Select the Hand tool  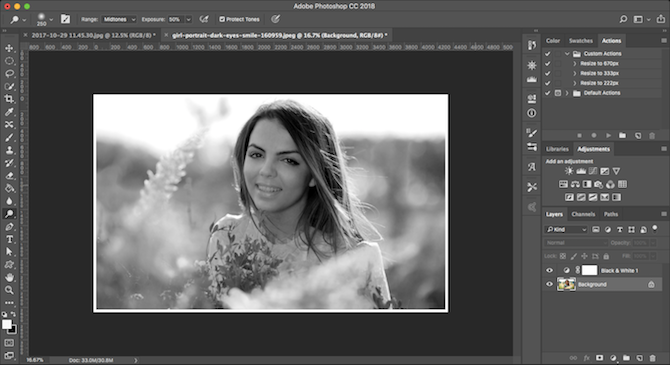coord(9,277)
